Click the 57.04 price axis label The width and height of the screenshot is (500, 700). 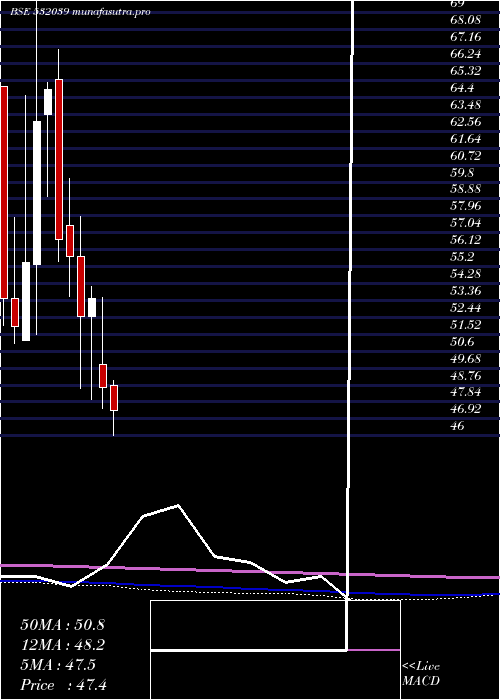click(x=466, y=224)
